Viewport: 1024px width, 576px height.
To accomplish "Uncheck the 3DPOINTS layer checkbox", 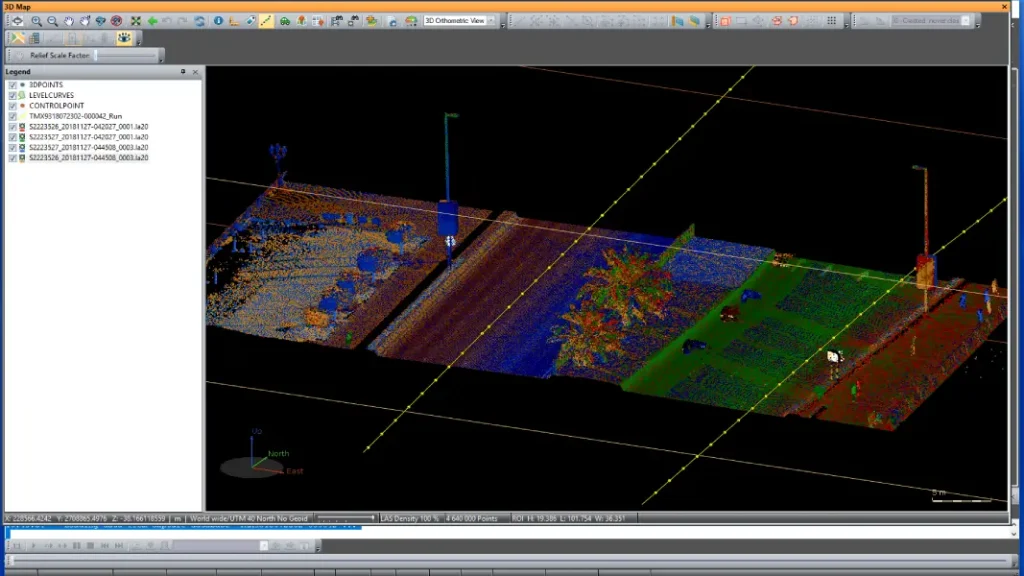I will [x=13, y=85].
